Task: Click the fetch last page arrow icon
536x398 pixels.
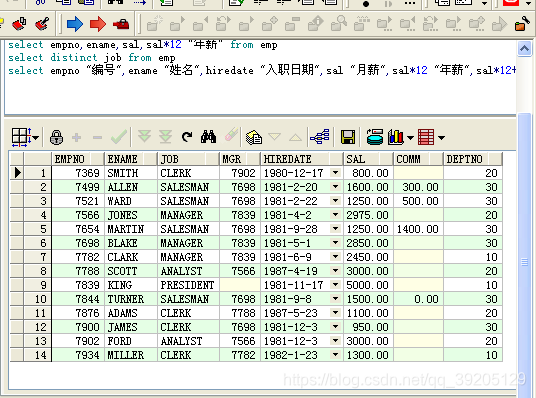Action: [165, 137]
